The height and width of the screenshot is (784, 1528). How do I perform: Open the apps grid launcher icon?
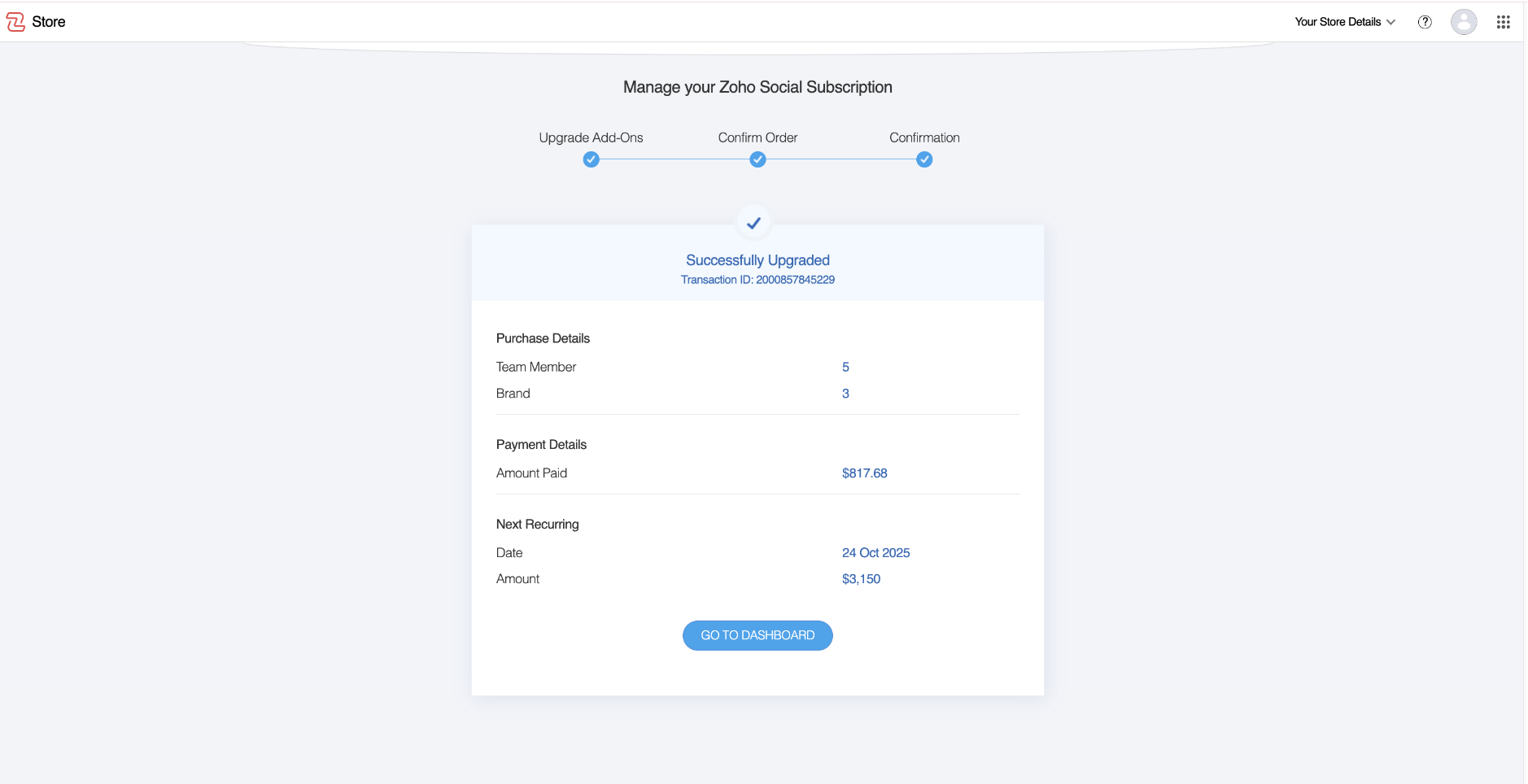click(1503, 22)
